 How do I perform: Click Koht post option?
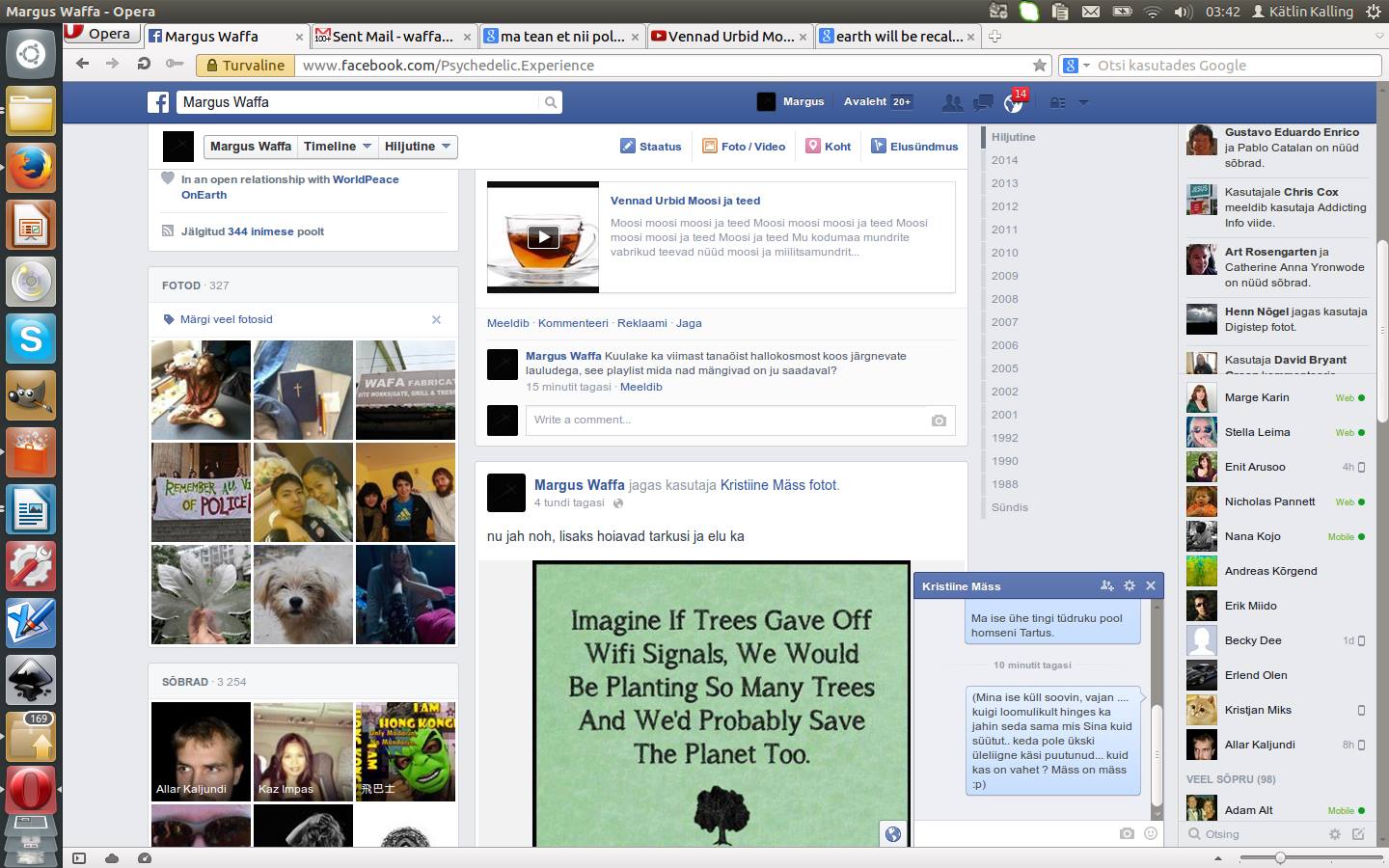pyautogui.click(x=829, y=147)
